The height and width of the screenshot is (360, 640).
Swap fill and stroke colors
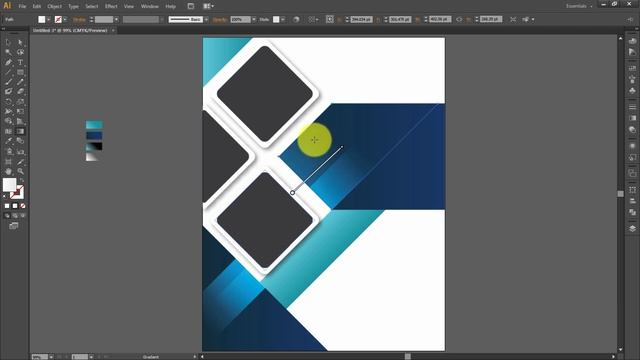pyautogui.click(x=22, y=180)
